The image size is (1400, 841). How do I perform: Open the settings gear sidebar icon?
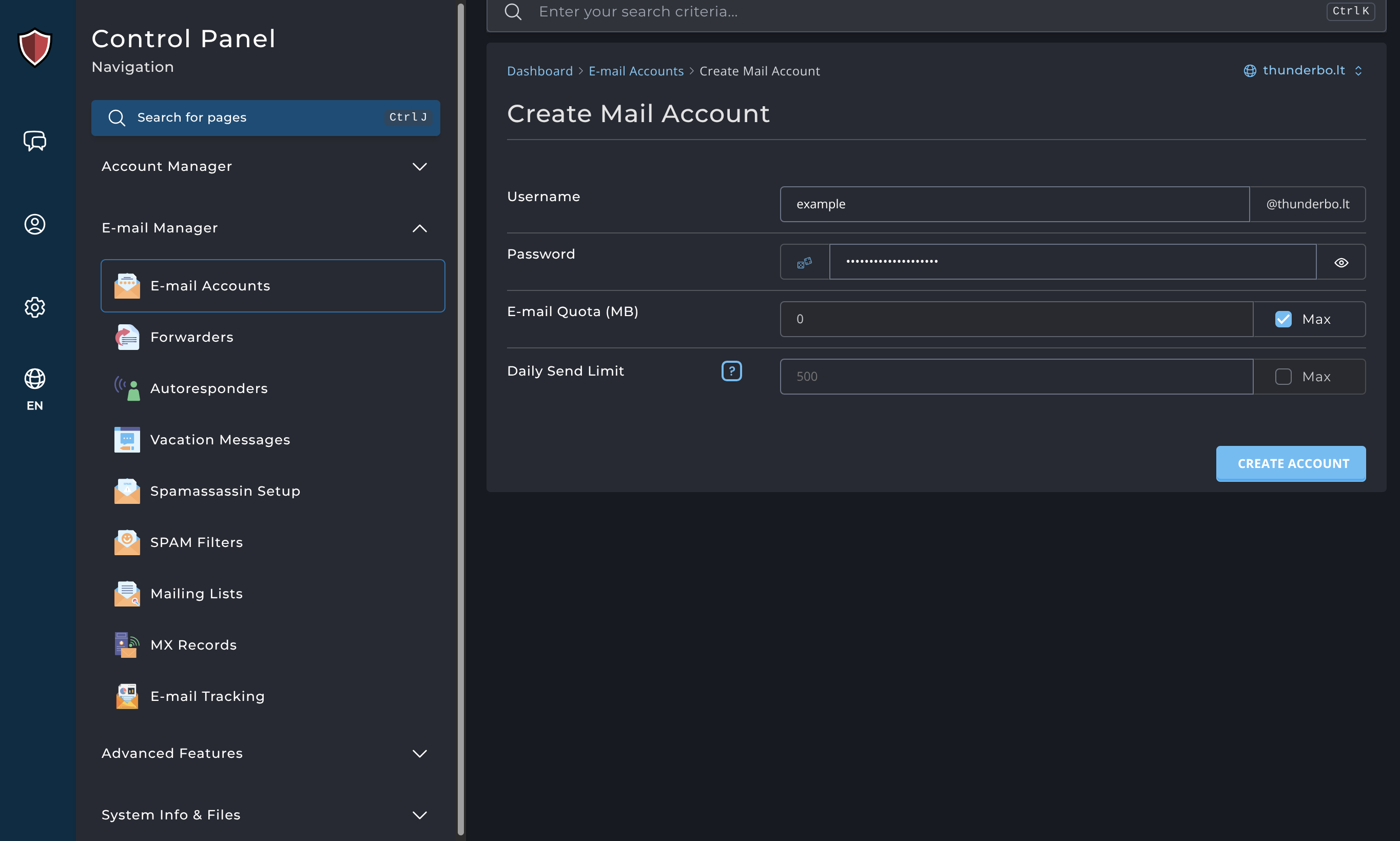tap(34, 307)
